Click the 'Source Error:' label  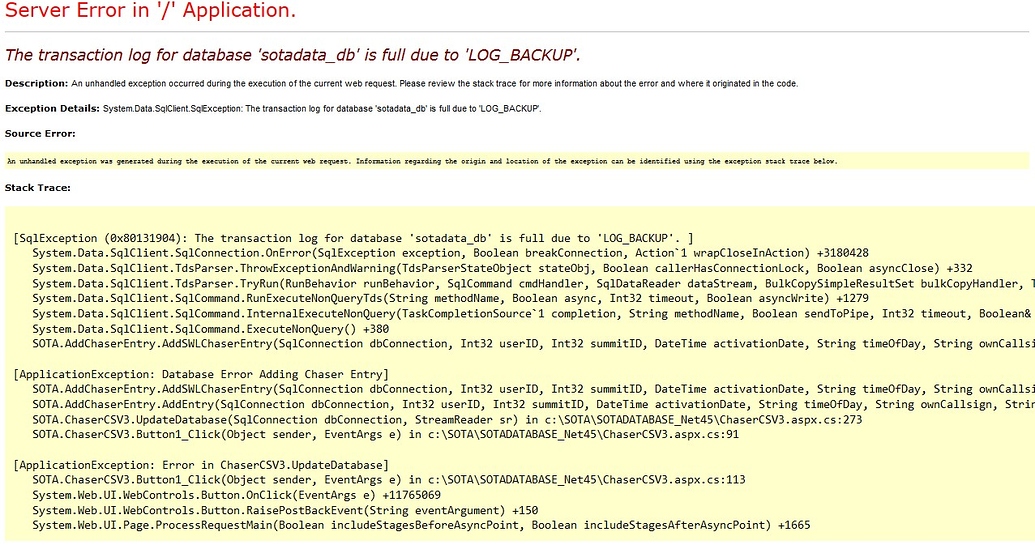[40, 133]
